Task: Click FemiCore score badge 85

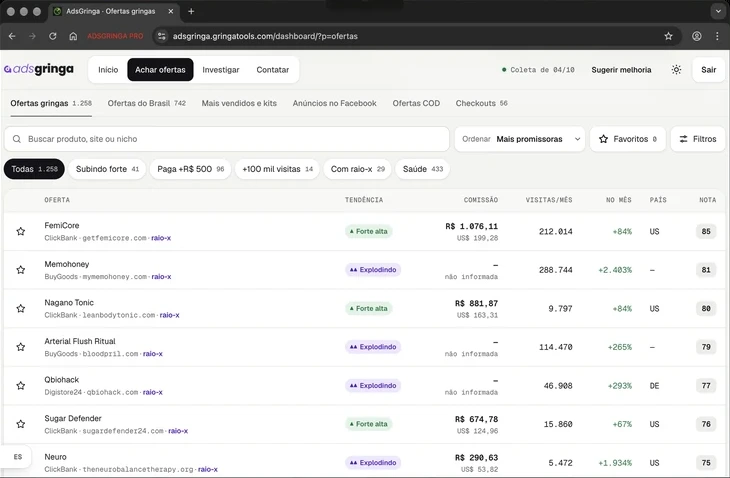Action: (706, 231)
